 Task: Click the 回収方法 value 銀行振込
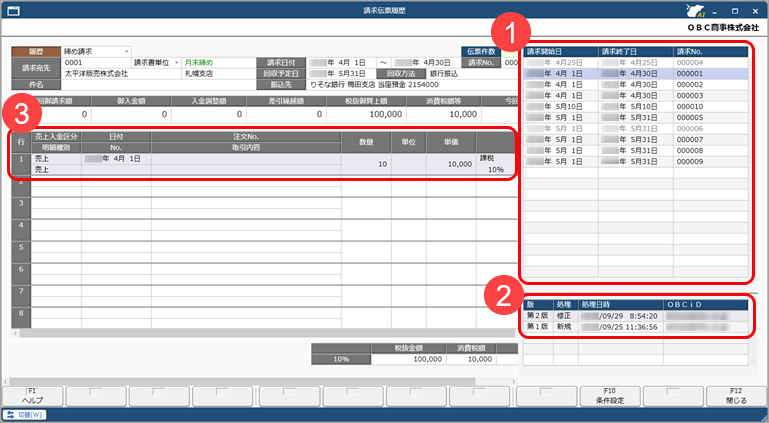(444, 74)
